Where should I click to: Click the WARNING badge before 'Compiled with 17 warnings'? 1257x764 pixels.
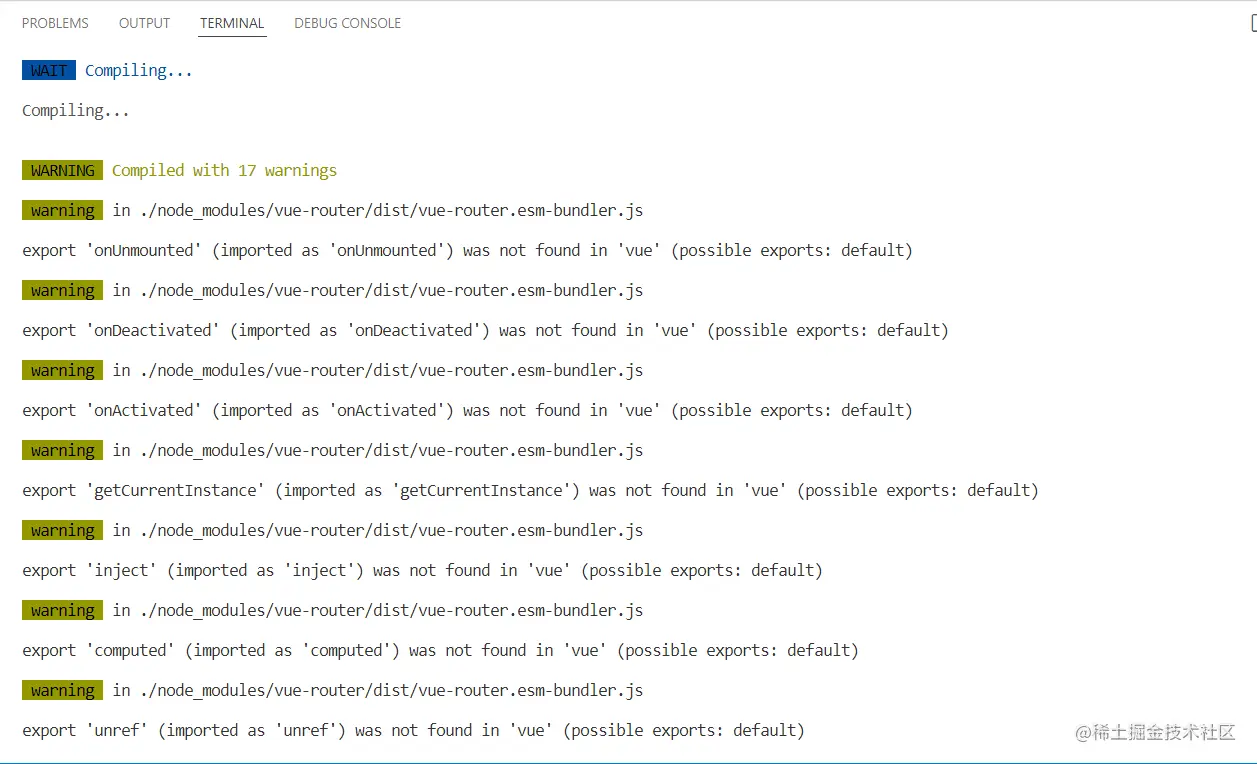tap(62, 170)
